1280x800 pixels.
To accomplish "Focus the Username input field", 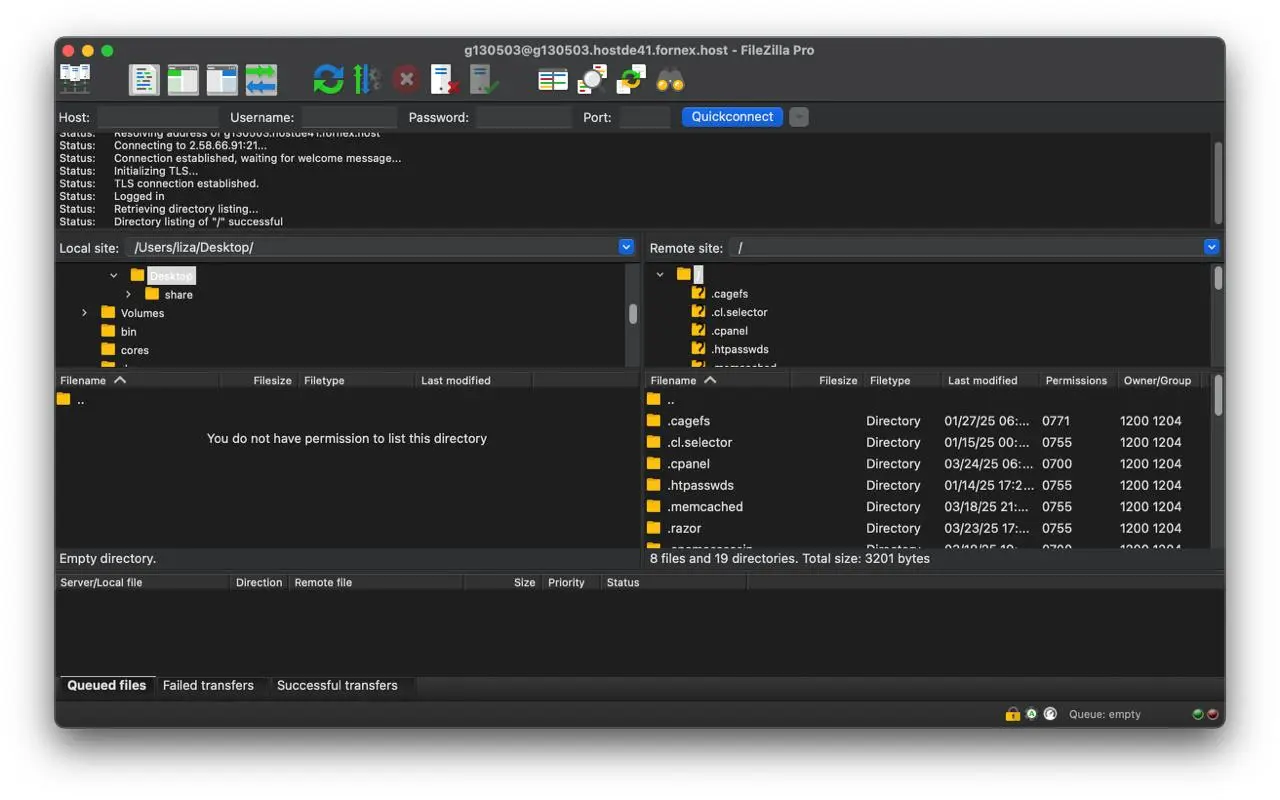I will point(349,117).
